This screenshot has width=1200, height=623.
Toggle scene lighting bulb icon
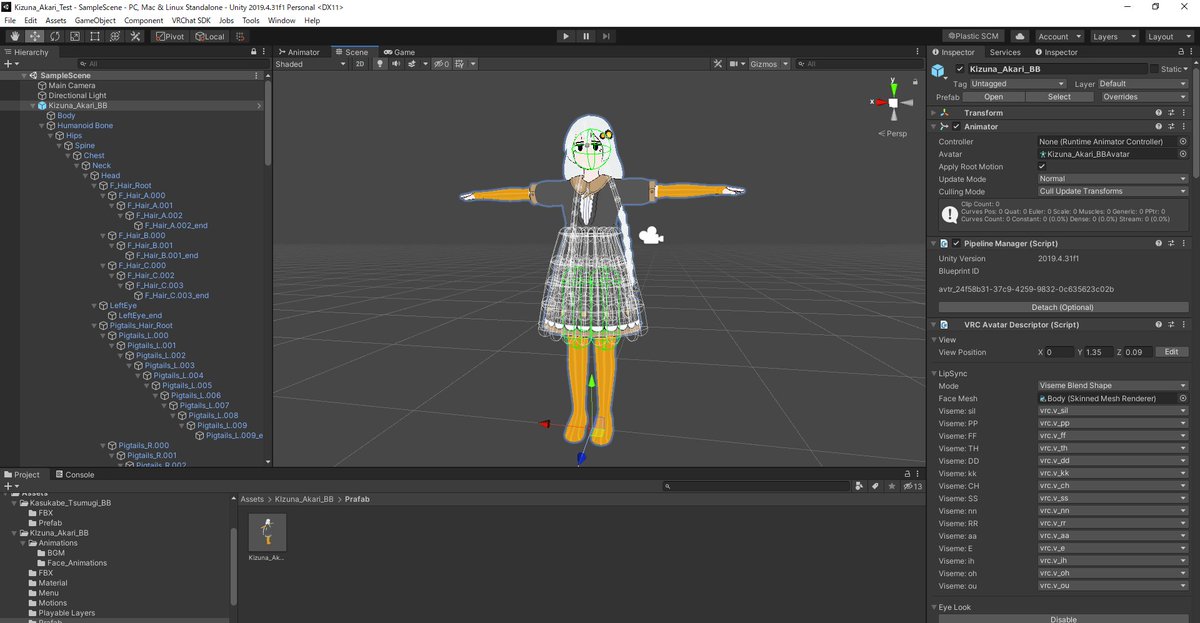pos(380,64)
